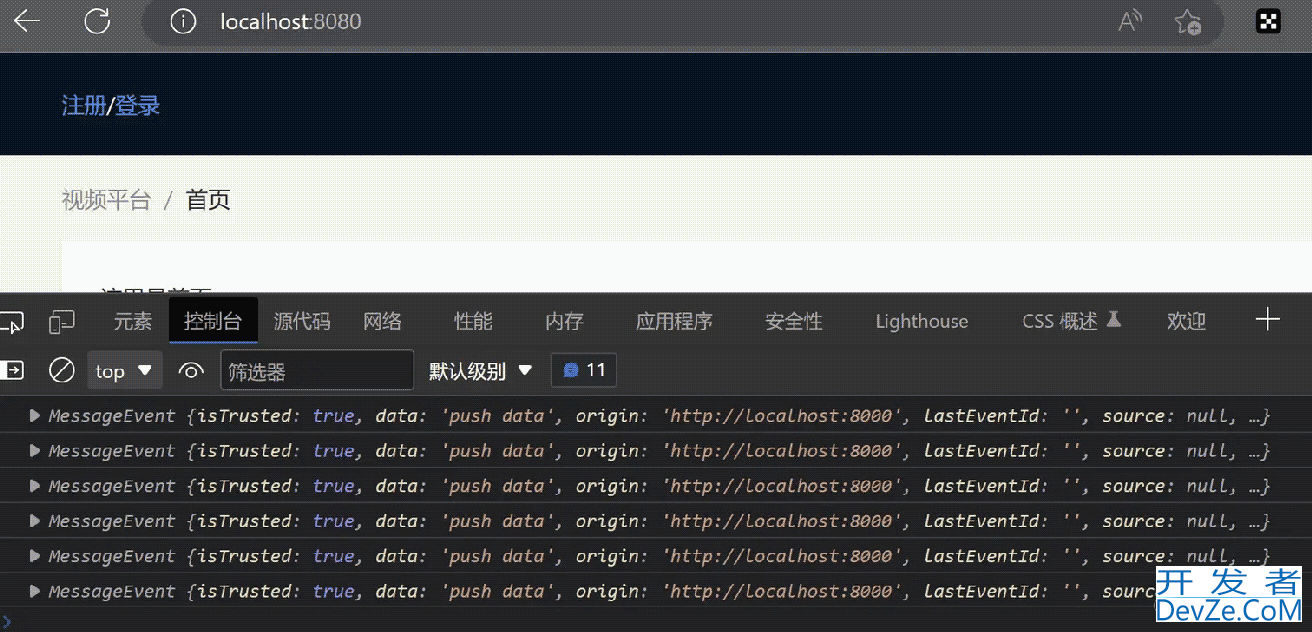This screenshot has width=1312, height=632.
Task: Expand the fifth MessageEvent log entry
Action: click(35, 556)
